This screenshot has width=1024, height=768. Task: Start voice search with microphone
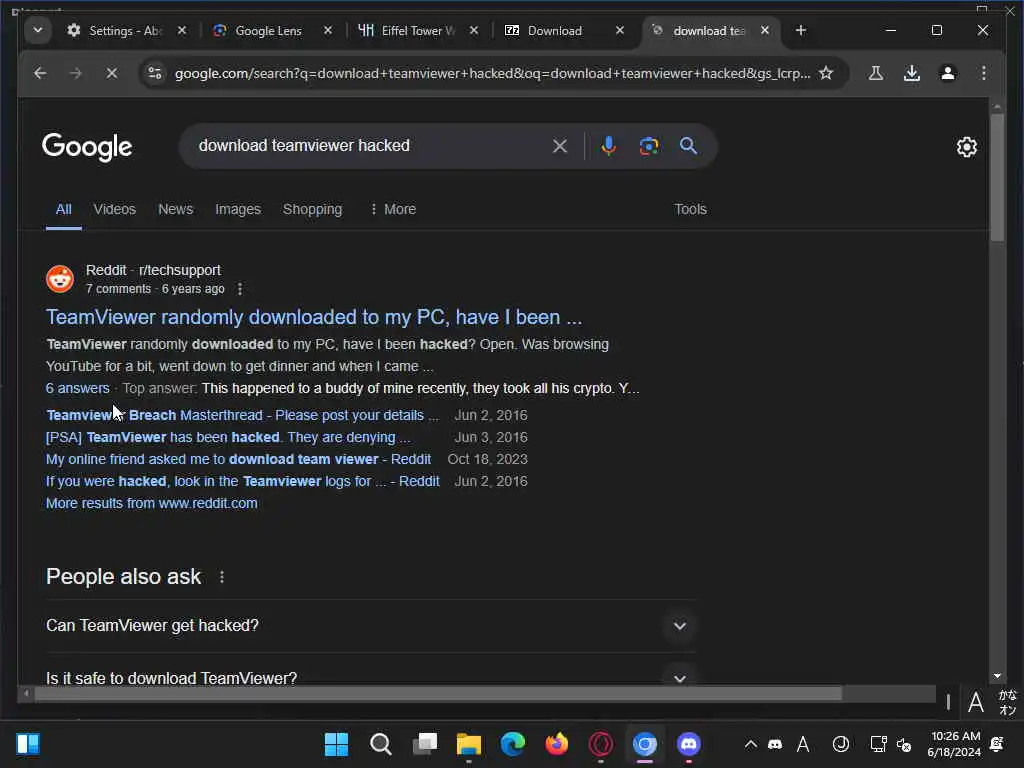coord(609,146)
